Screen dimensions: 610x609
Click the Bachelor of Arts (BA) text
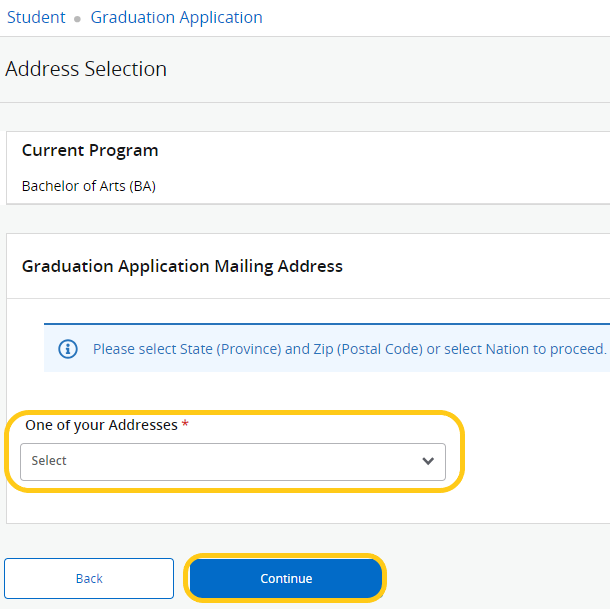click(x=89, y=186)
